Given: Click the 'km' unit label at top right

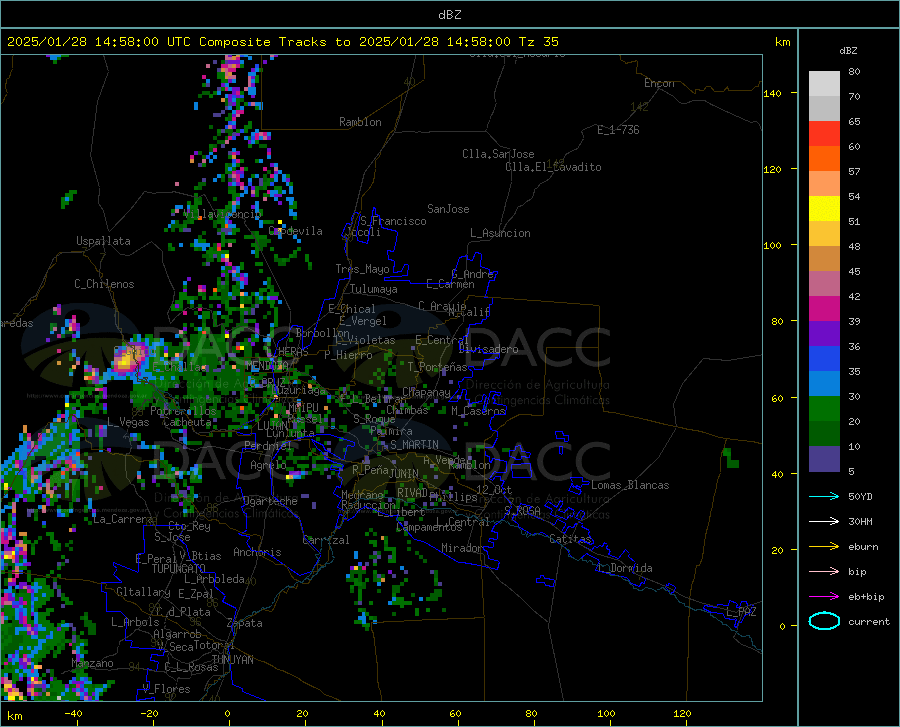Looking at the screenshot, I should [782, 42].
